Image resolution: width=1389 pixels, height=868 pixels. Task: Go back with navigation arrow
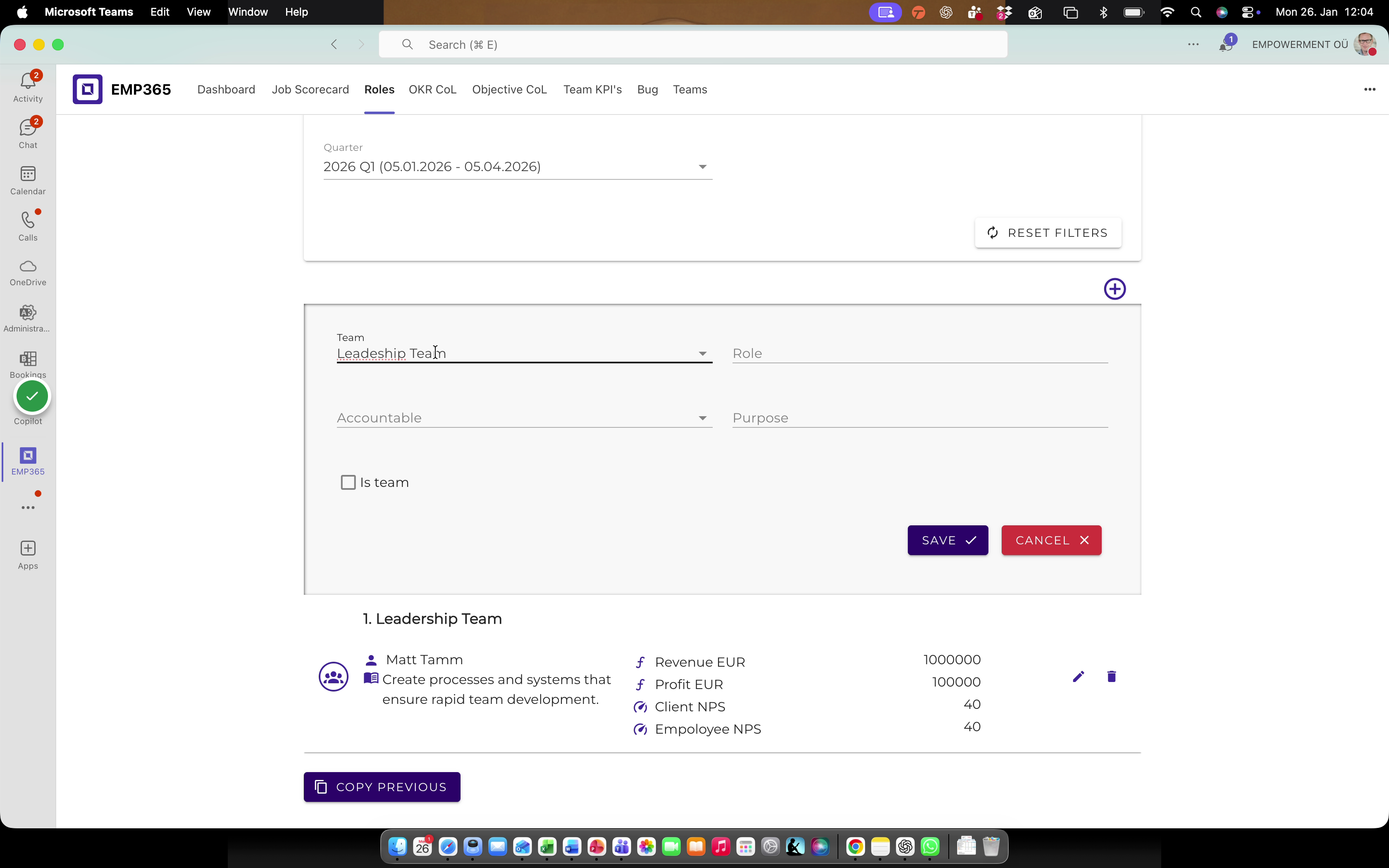pos(334,44)
